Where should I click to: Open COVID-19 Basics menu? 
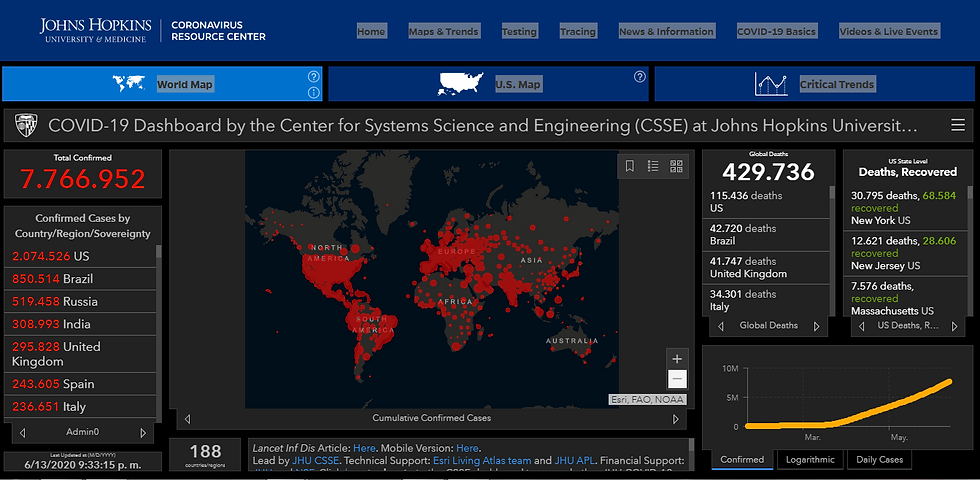pos(776,31)
